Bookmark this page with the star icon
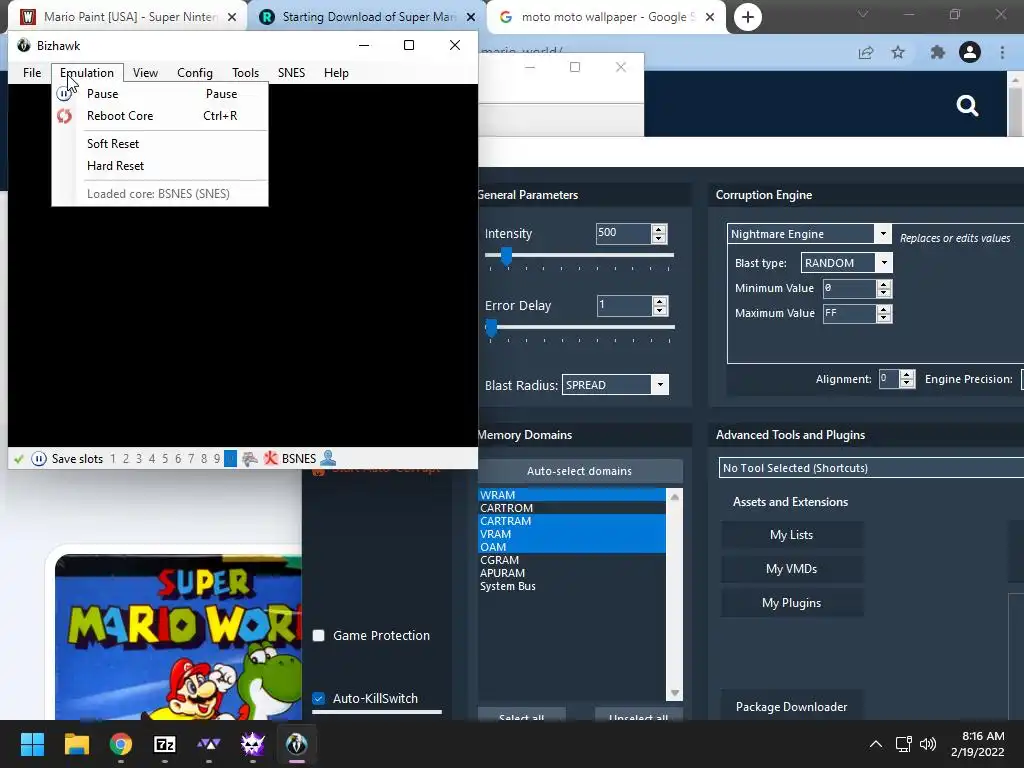Viewport: 1024px width, 768px height. point(898,52)
